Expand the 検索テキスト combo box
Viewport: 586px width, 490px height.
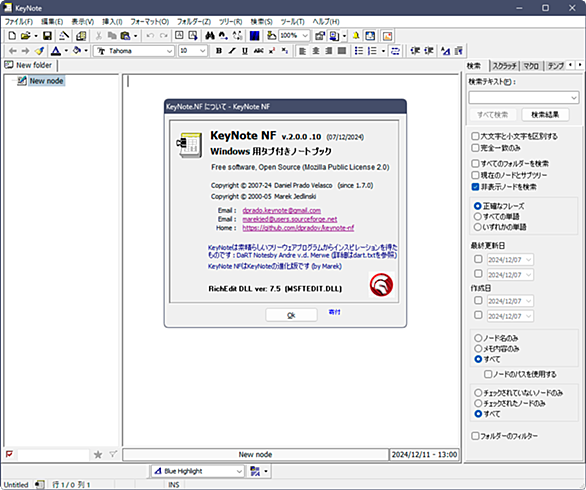(x=574, y=98)
